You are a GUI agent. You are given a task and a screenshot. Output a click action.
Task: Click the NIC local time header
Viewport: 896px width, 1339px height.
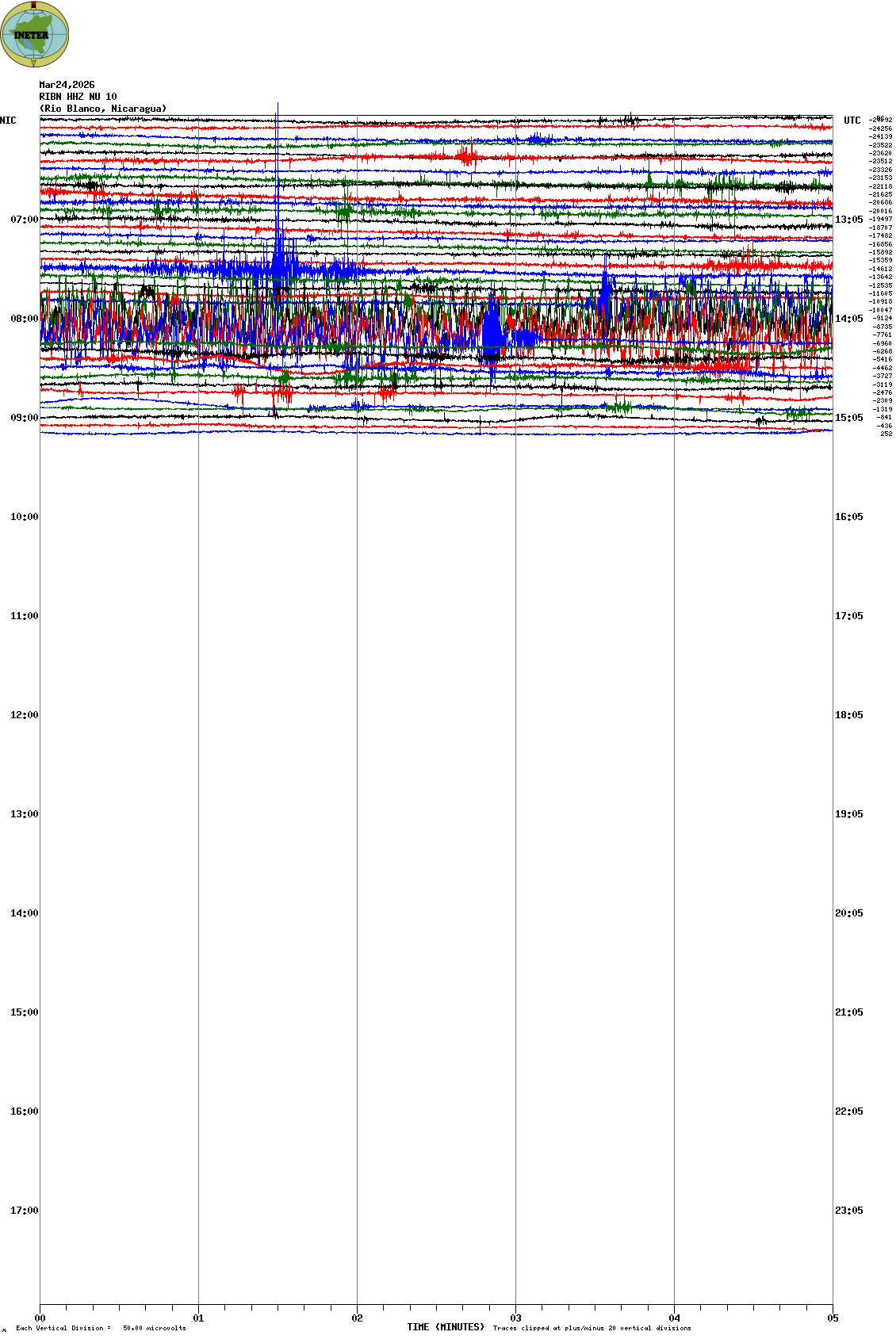point(8,121)
